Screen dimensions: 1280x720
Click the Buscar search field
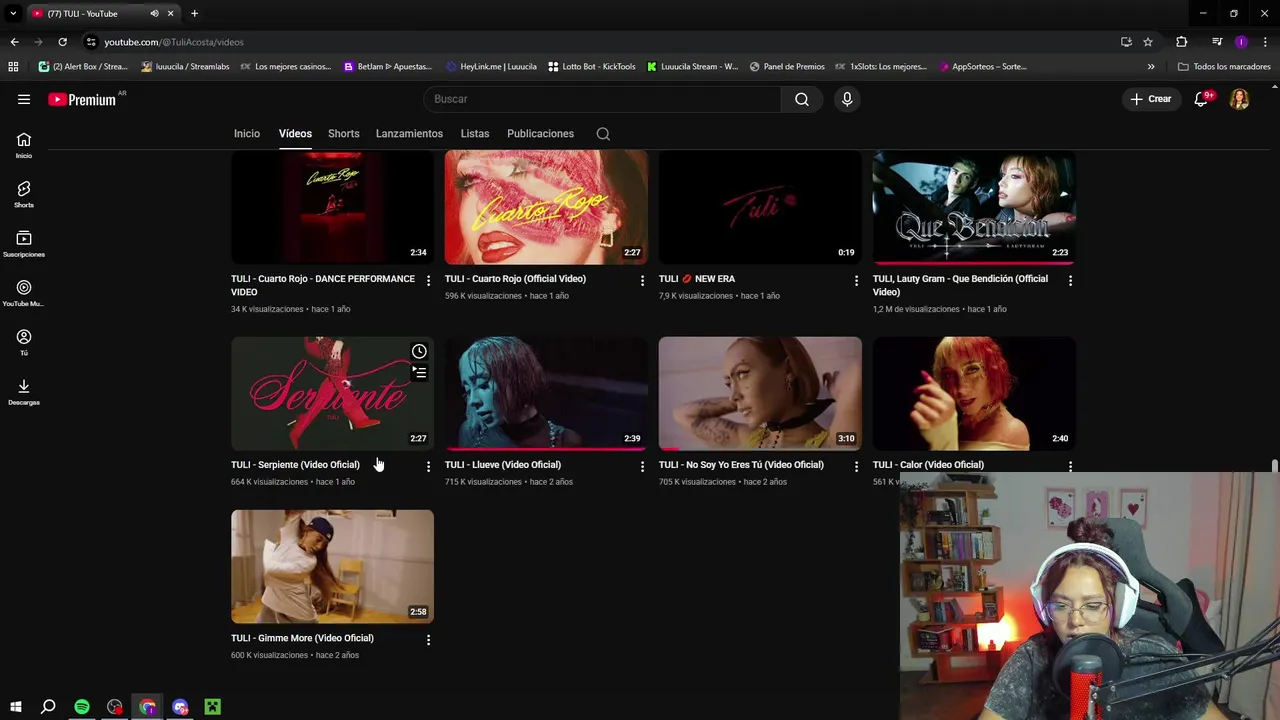[603, 99]
